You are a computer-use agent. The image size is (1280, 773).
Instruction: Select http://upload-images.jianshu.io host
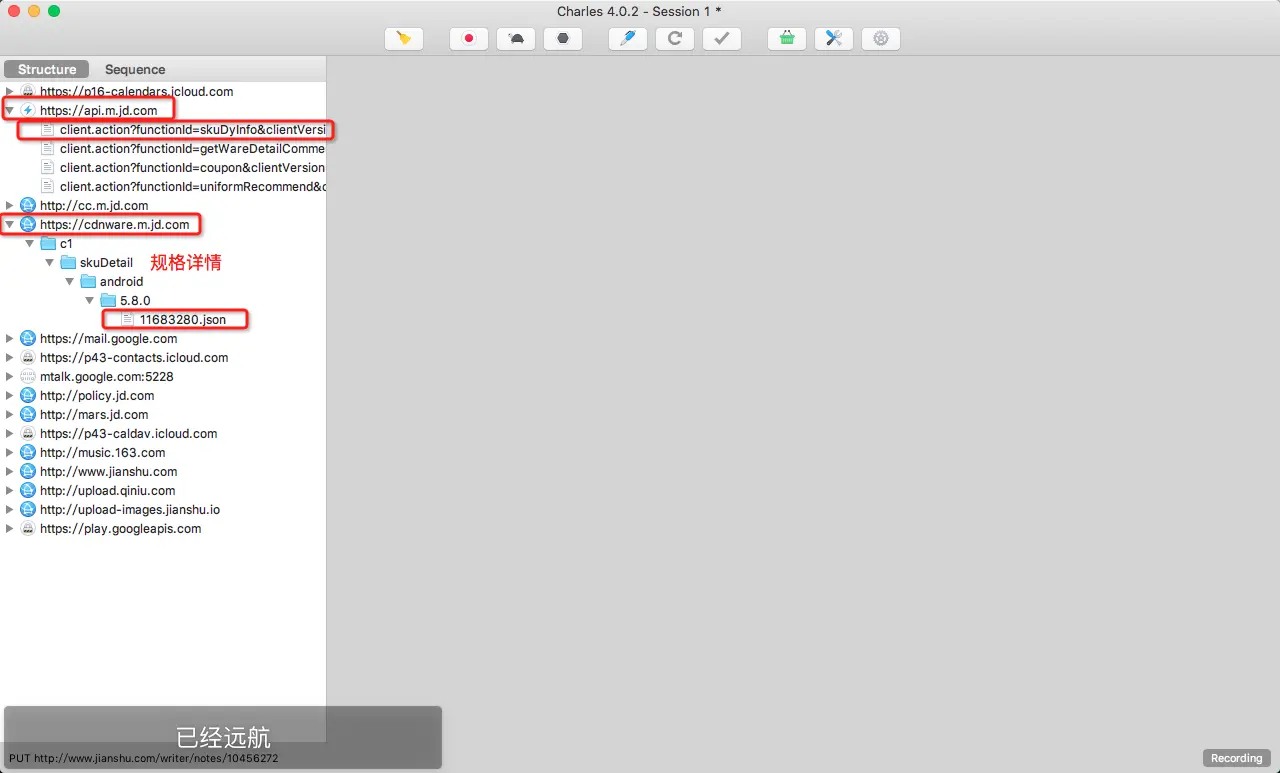(130, 509)
